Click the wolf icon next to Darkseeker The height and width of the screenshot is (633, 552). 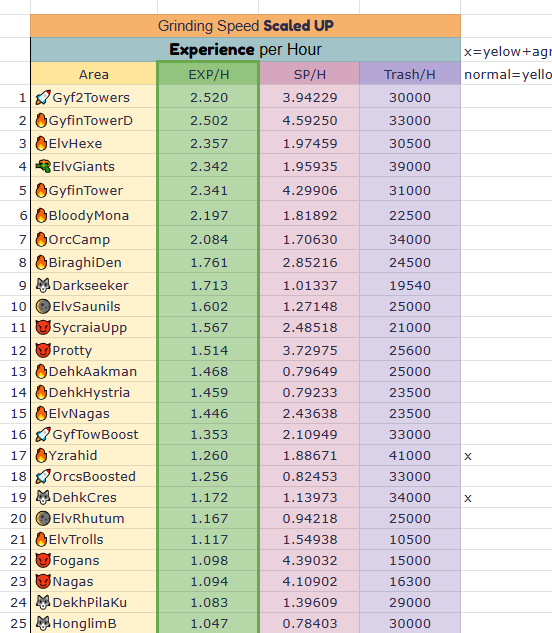pos(43,285)
